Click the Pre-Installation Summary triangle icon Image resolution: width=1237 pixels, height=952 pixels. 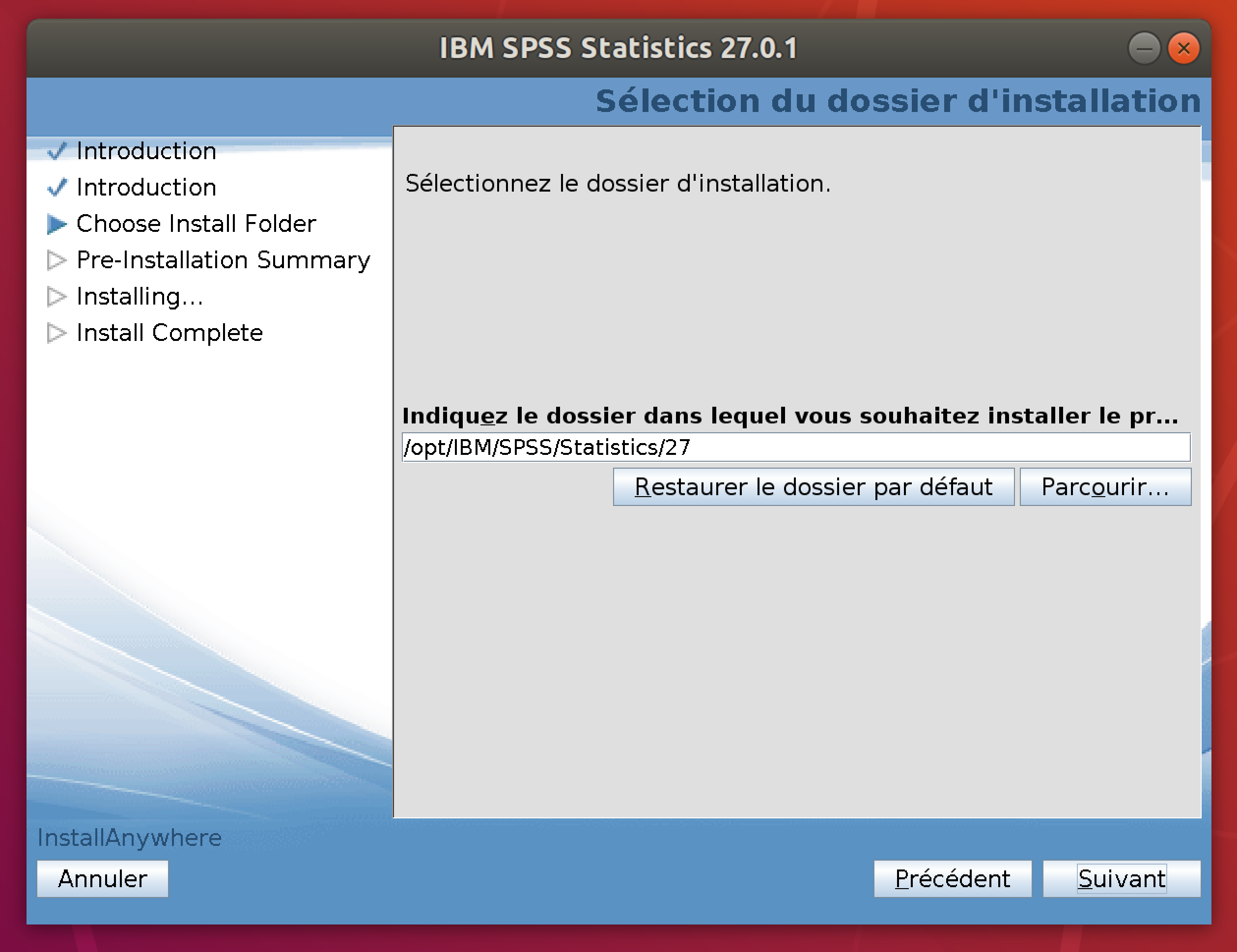tap(56, 260)
